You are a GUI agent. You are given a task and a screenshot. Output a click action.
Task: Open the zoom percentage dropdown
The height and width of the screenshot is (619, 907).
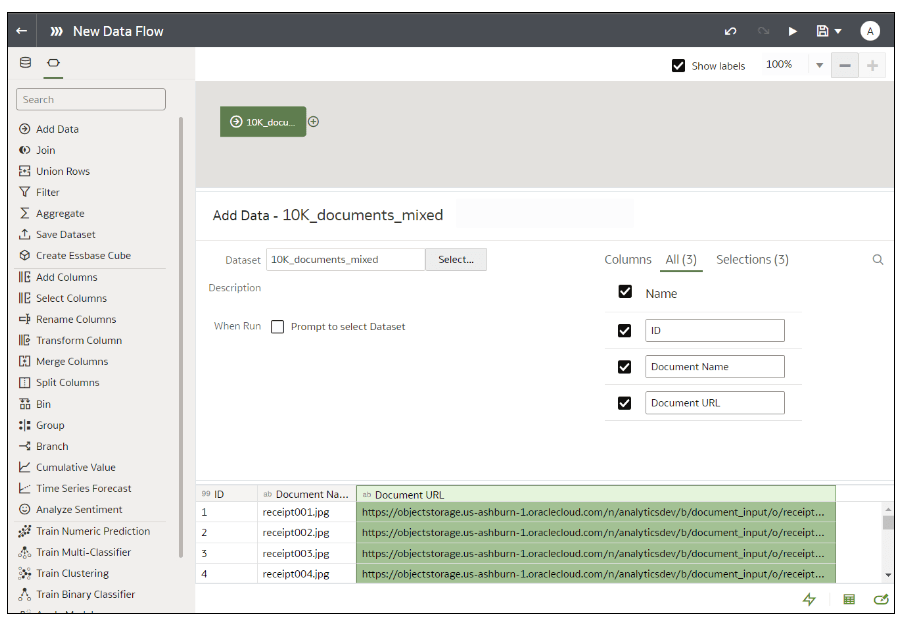[819, 65]
